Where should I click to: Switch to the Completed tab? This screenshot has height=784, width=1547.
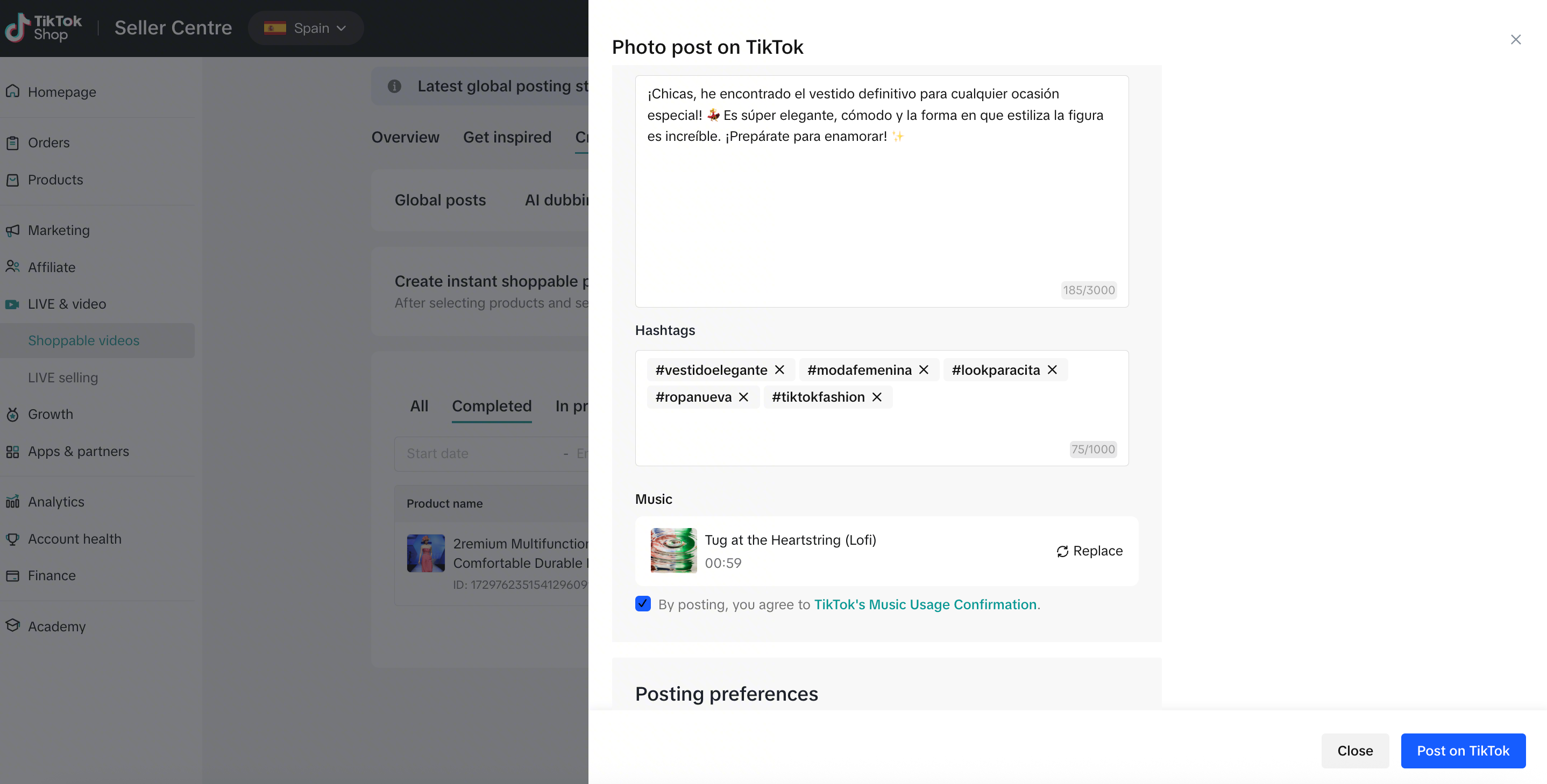tap(491, 406)
